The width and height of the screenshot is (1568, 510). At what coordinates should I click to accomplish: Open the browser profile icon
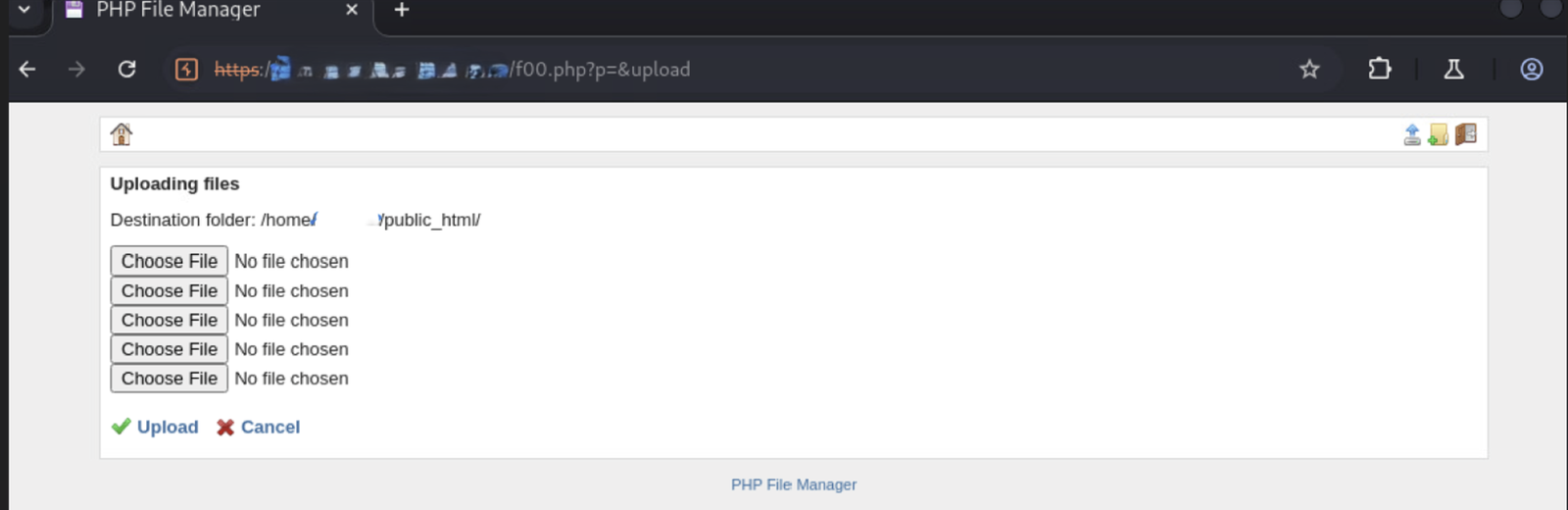[1532, 70]
